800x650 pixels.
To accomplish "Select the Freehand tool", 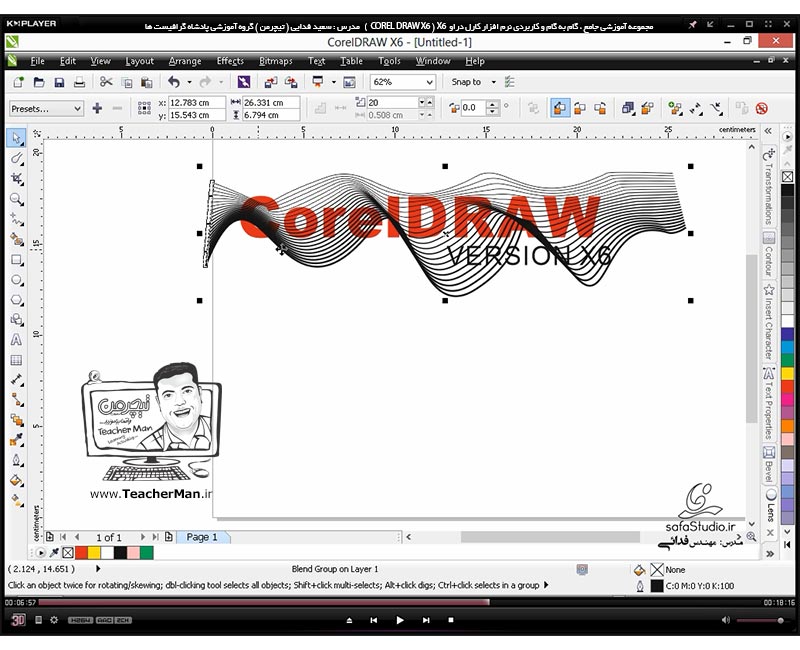I will tap(16, 219).
